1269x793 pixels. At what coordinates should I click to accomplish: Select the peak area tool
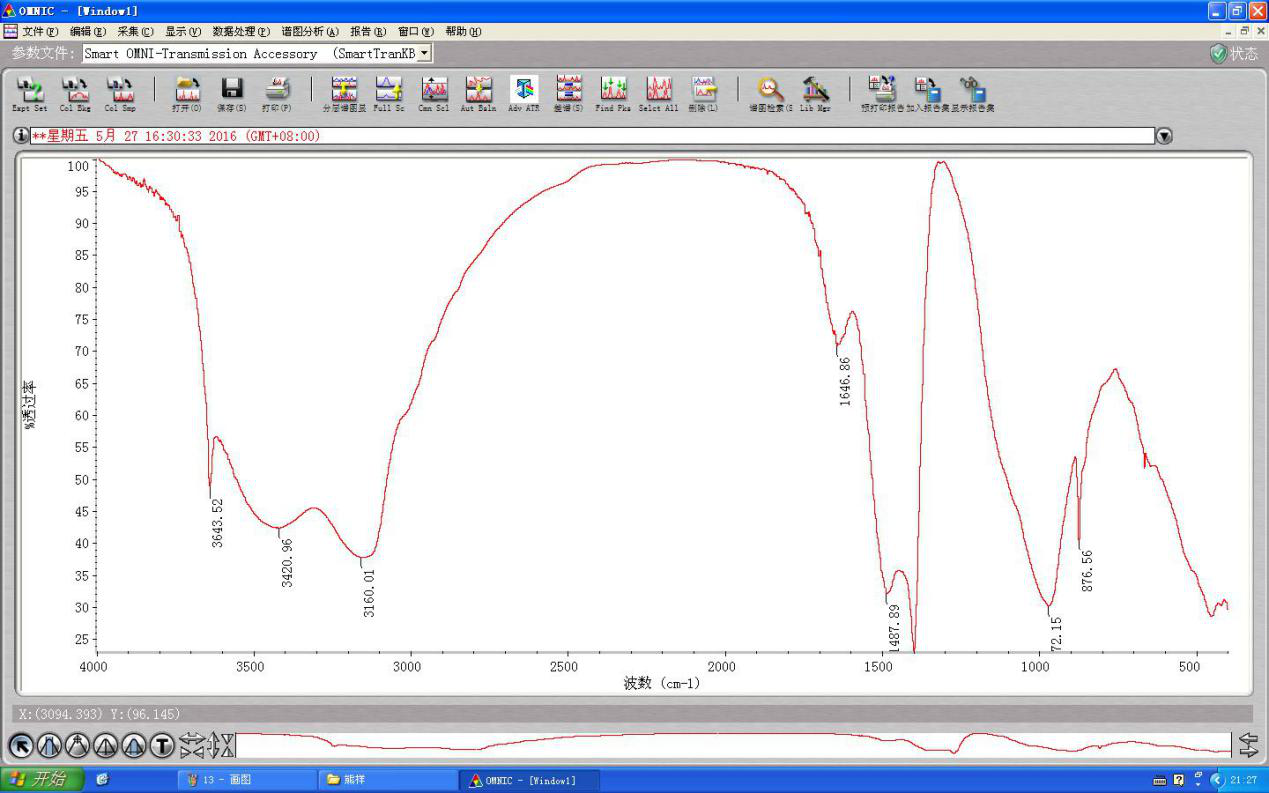click(x=133, y=745)
